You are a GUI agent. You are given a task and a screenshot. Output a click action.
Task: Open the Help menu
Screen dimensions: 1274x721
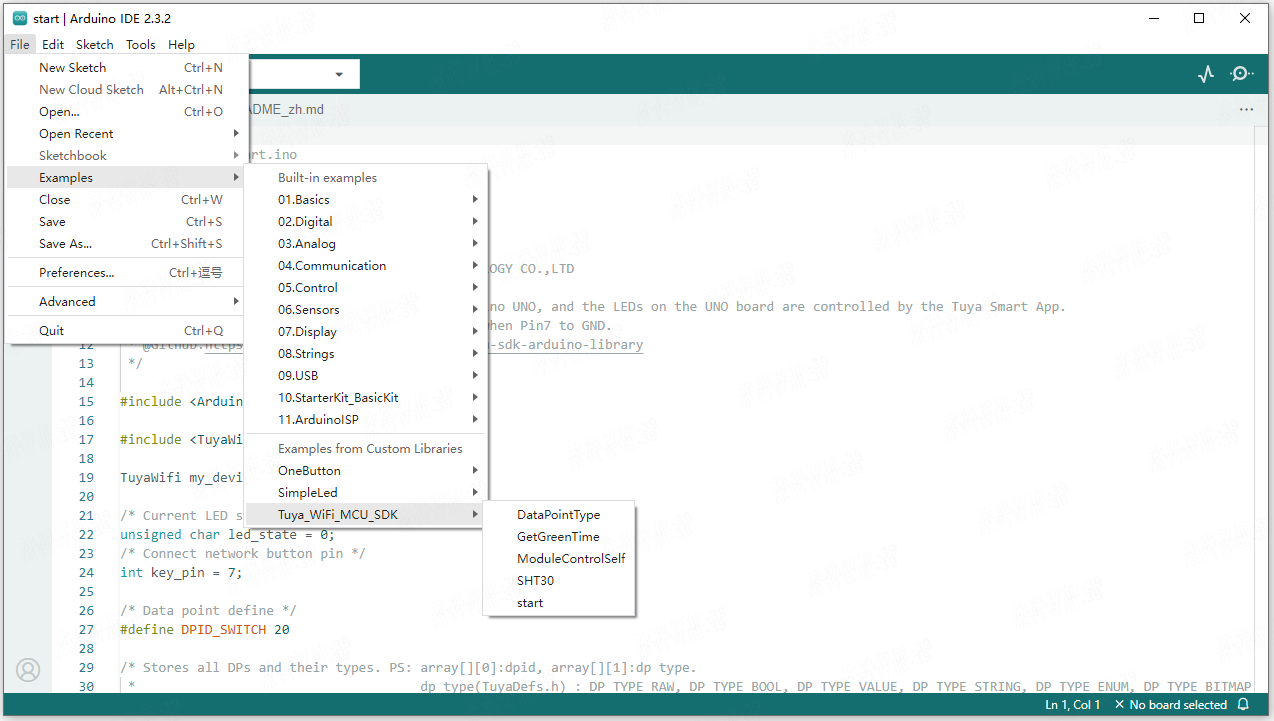181,44
